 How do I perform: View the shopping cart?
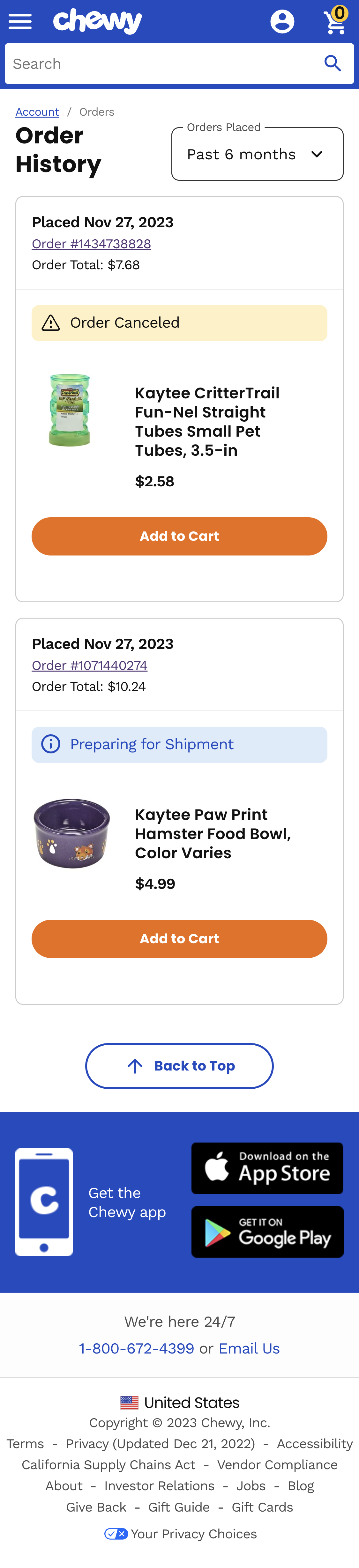(x=335, y=22)
